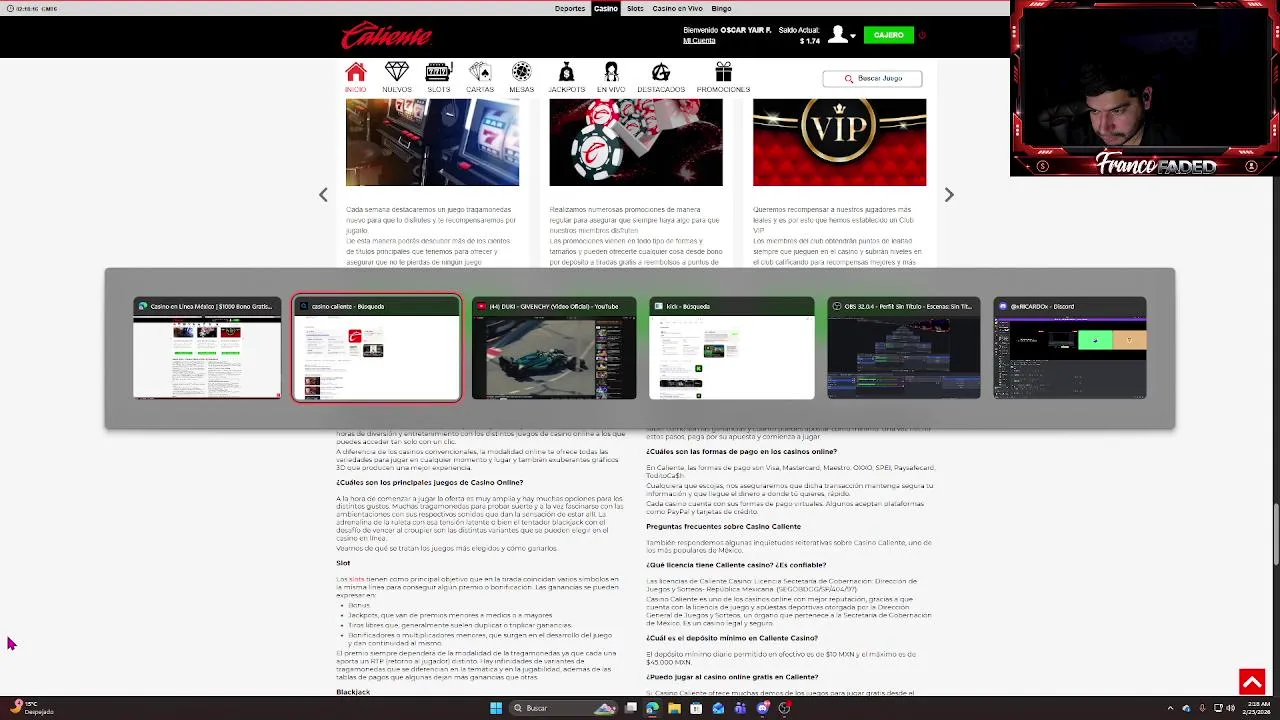Open Microsoft Edge from the taskbar

pyautogui.click(x=652, y=708)
